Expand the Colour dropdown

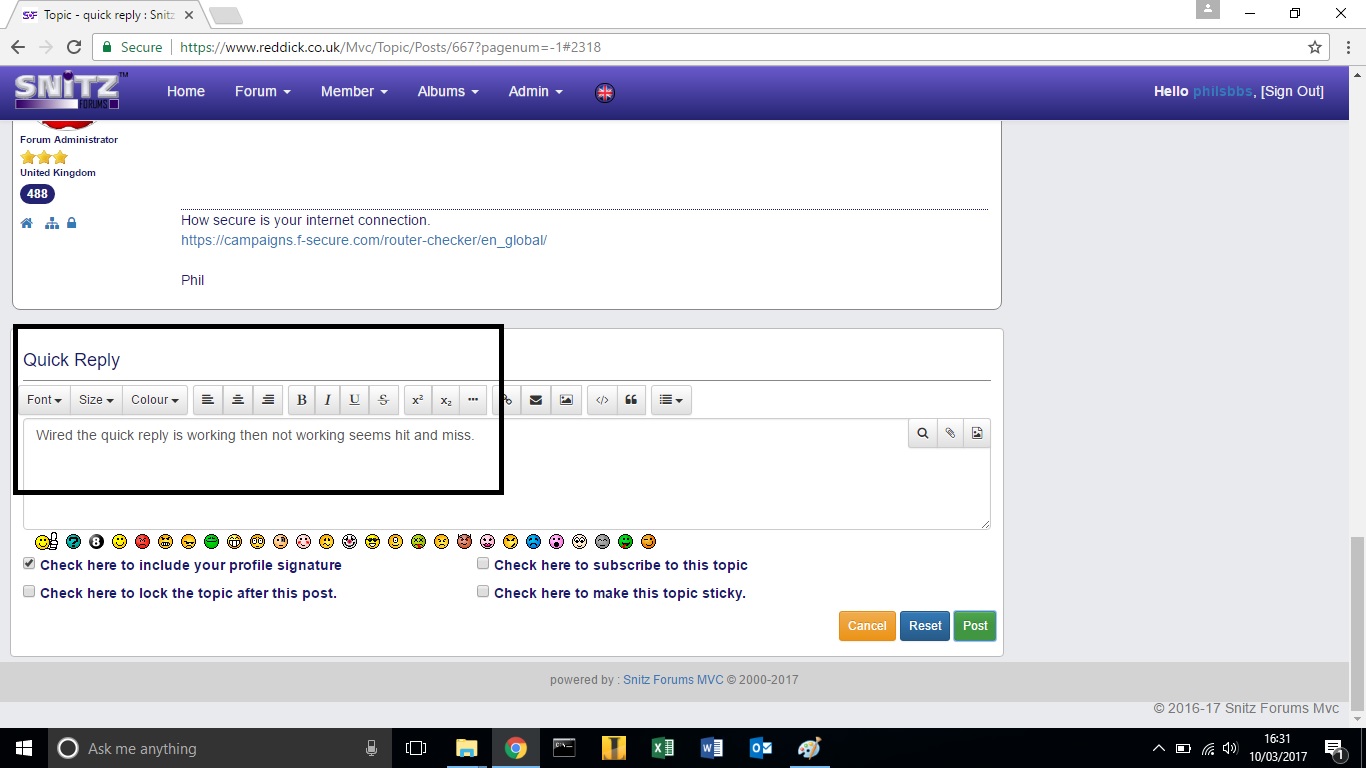click(x=154, y=400)
